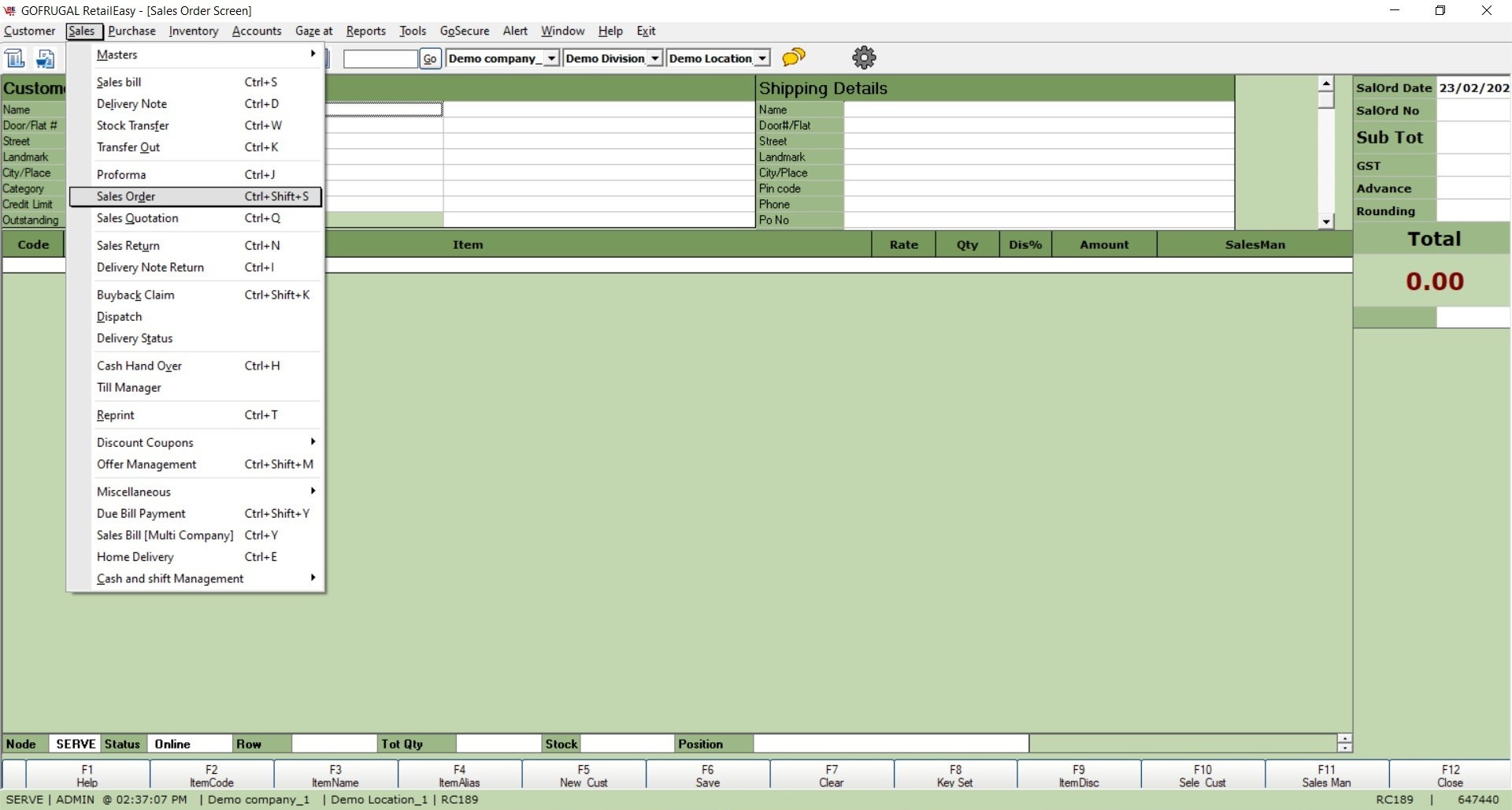Click the F5 New Cust button

pyautogui.click(x=584, y=775)
